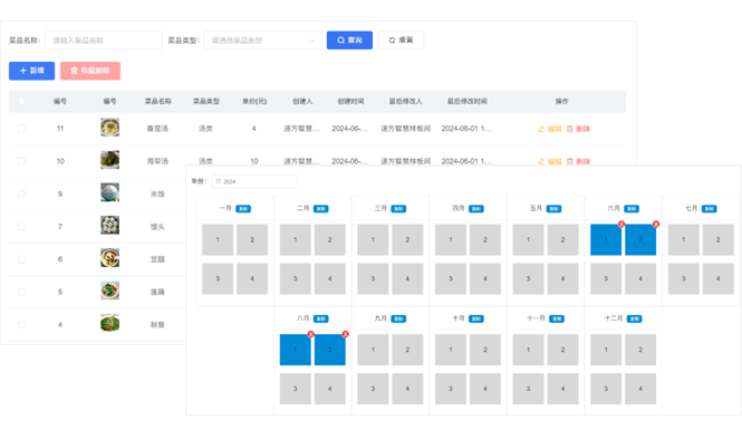
Task: Open the 米饭 dish thumbnail image
Action: pyautogui.click(x=110, y=193)
